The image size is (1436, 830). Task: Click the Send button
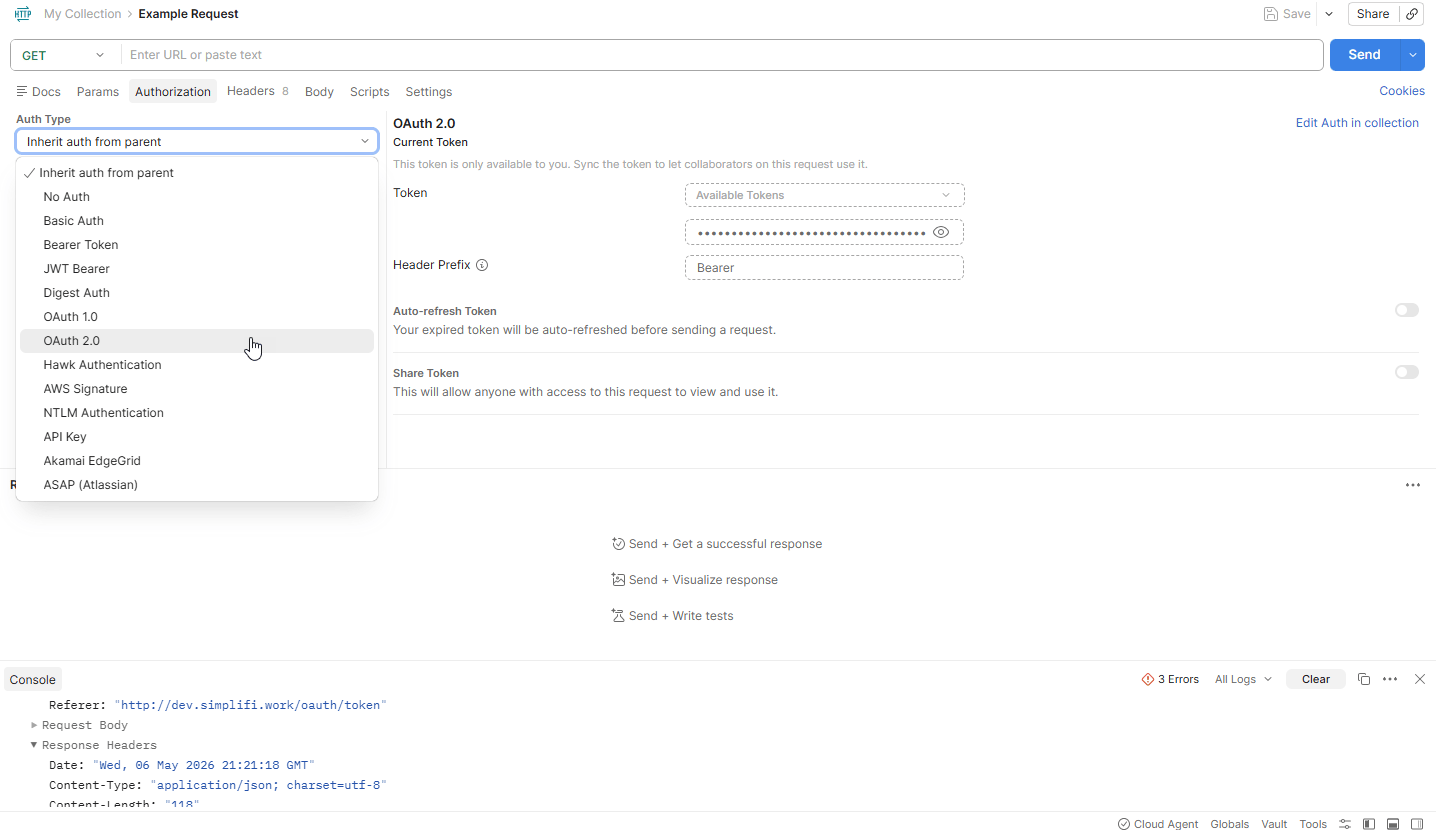click(x=1364, y=55)
